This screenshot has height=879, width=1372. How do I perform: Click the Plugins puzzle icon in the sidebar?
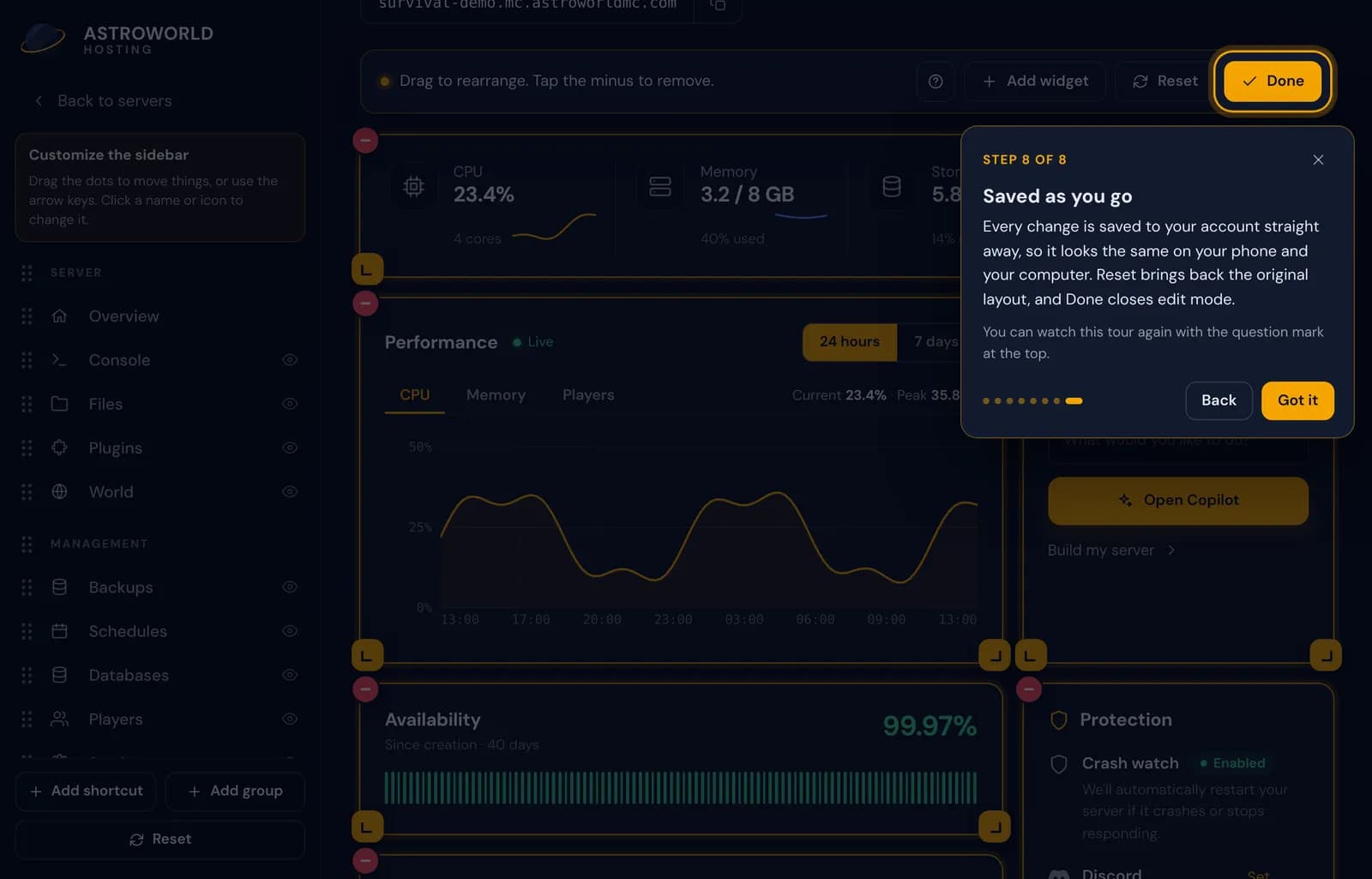59,448
